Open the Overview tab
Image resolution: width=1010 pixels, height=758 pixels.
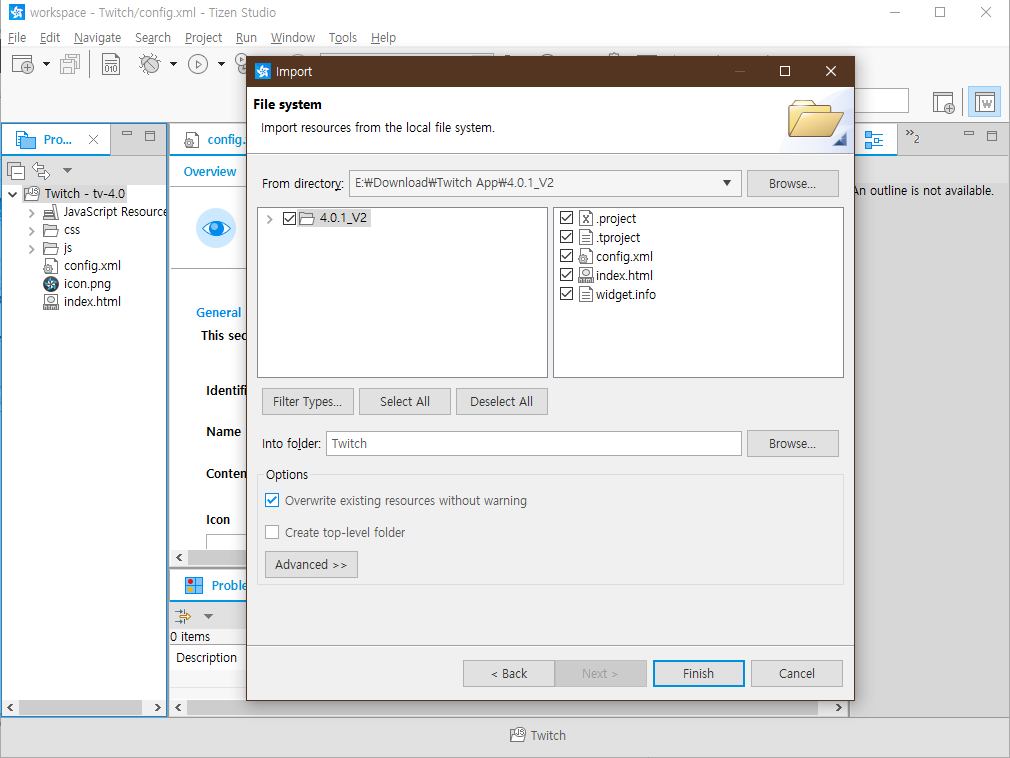pos(210,172)
